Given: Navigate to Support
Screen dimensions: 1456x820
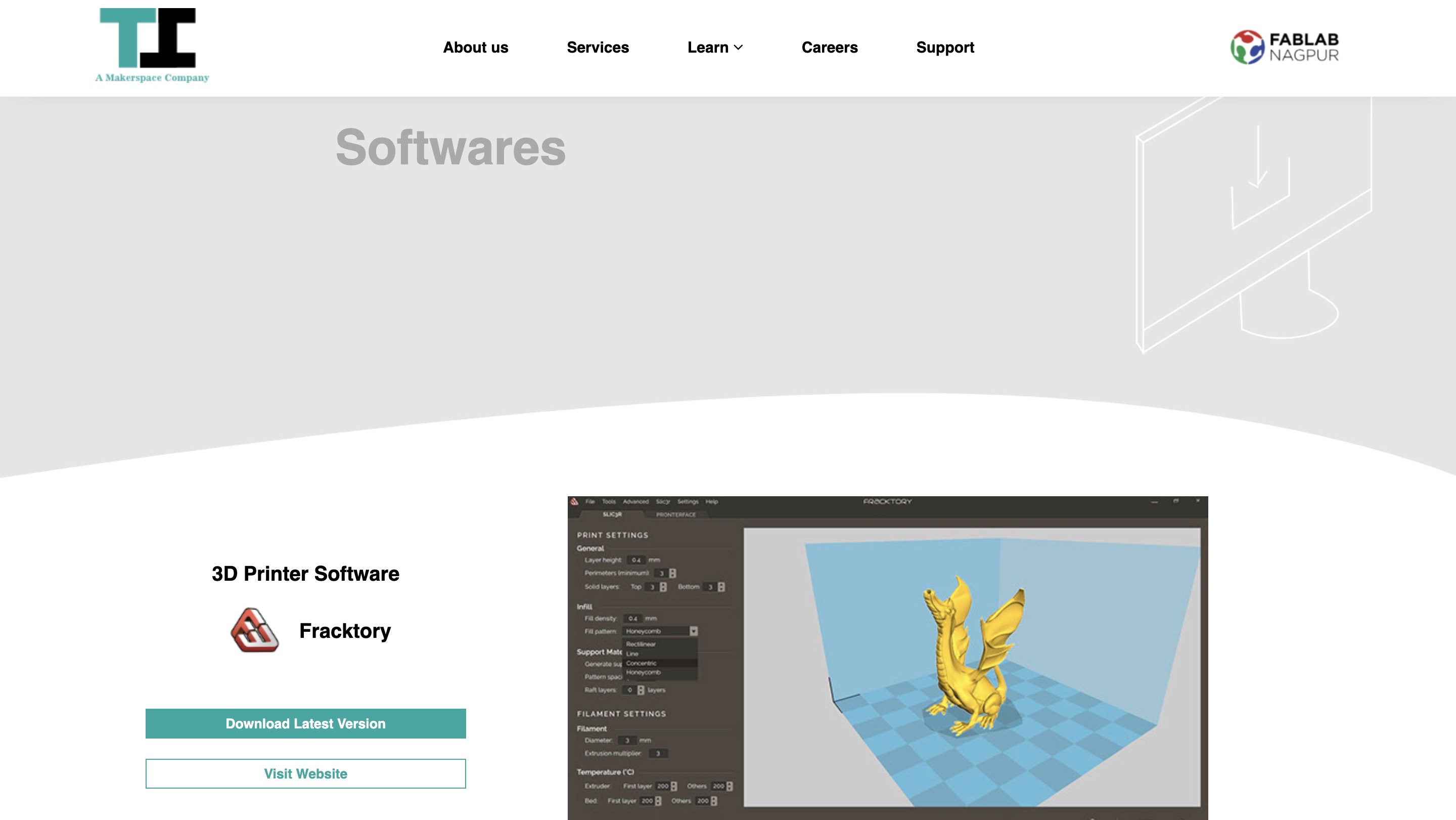Looking at the screenshot, I should 945,48.
